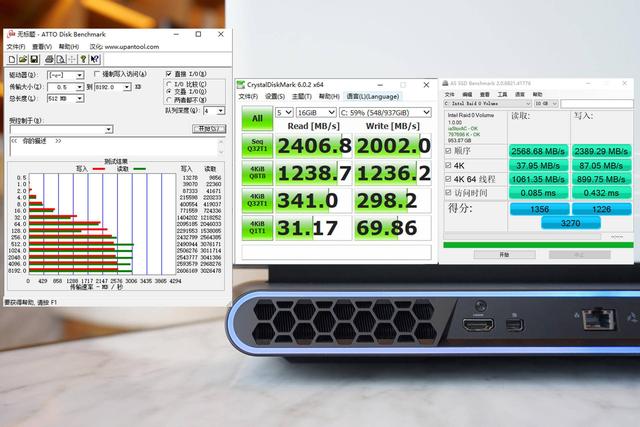Open the 语言(L)(Language) menu in CrystalDiskMark
The width and height of the screenshot is (640, 427).
click(373, 96)
